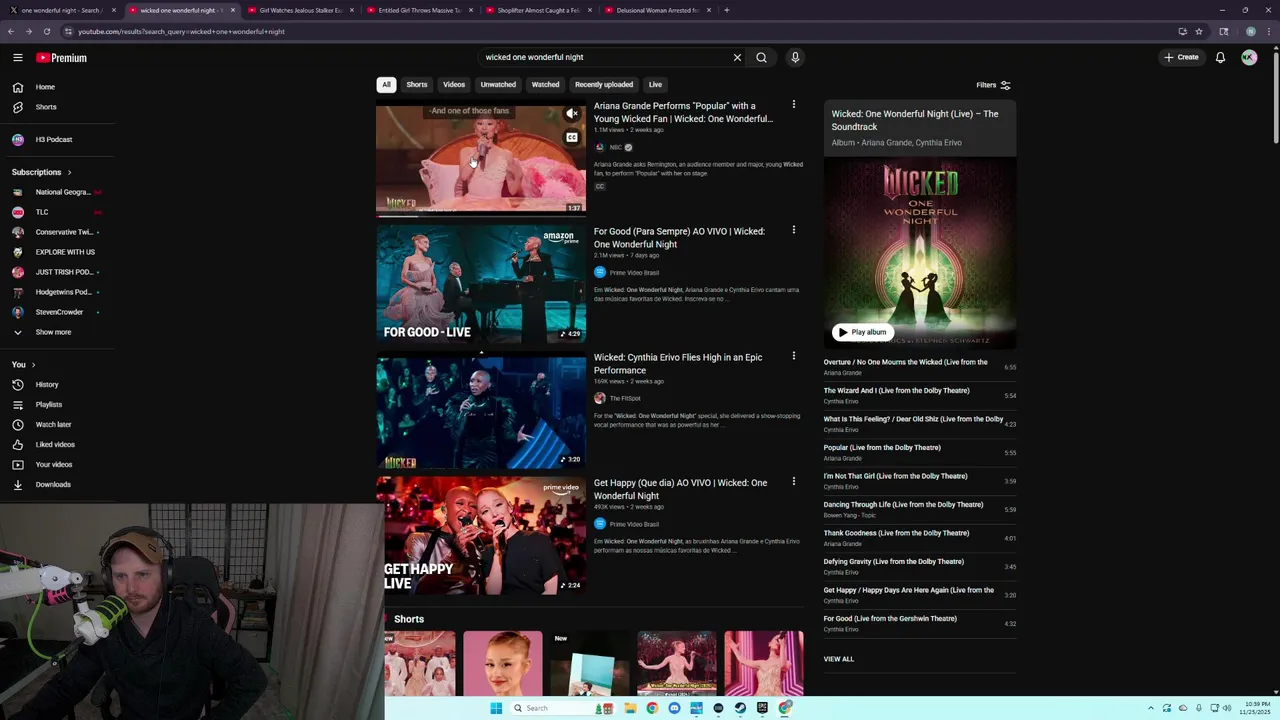
Task: Open the Filters panel
Action: [x=993, y=85]
